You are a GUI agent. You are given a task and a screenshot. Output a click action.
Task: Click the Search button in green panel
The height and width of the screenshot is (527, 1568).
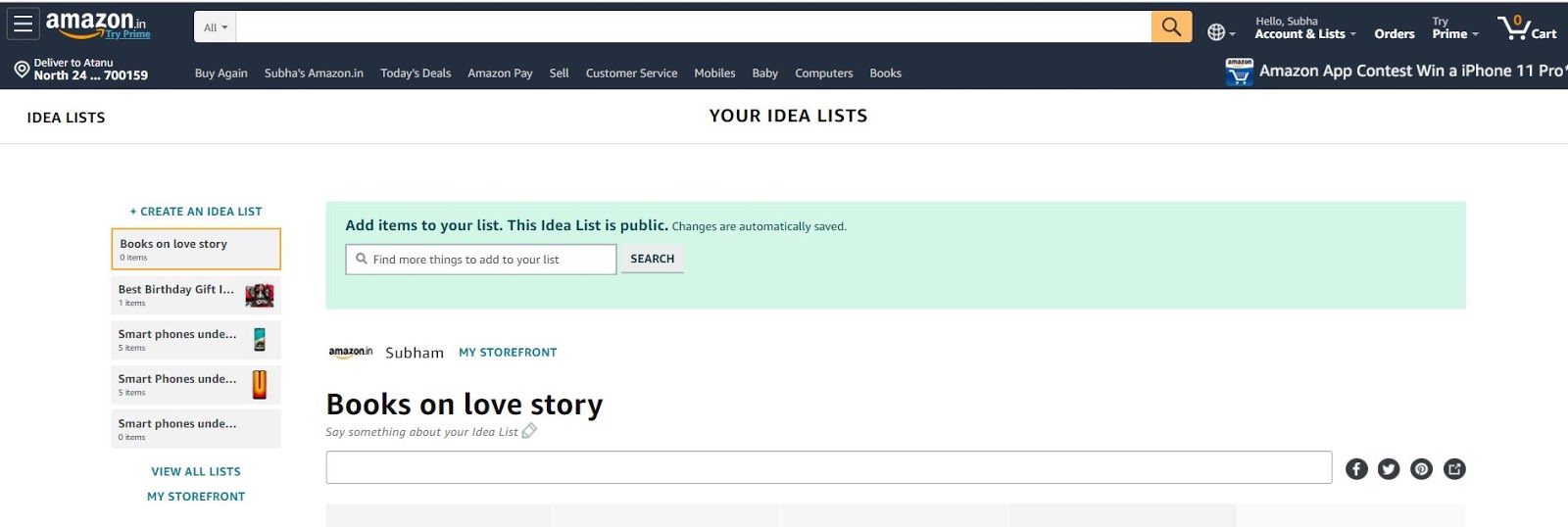(x=652, y=259)
